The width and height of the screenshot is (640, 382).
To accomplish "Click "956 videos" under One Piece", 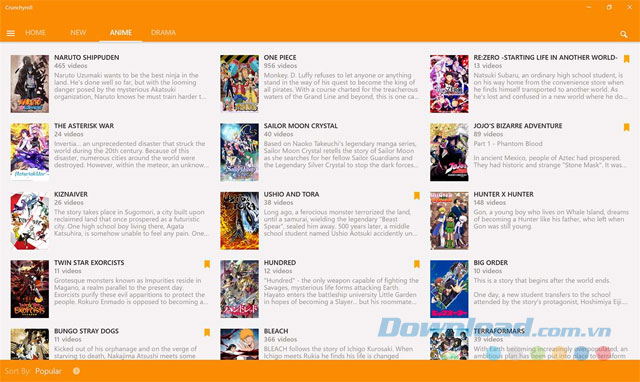I will point(280,66).
